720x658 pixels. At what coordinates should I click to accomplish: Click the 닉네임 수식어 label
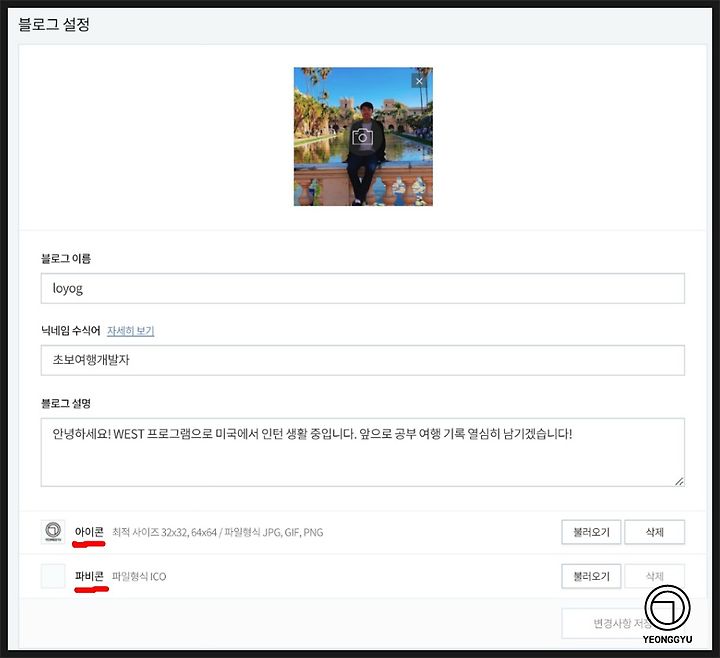(71, 331)
